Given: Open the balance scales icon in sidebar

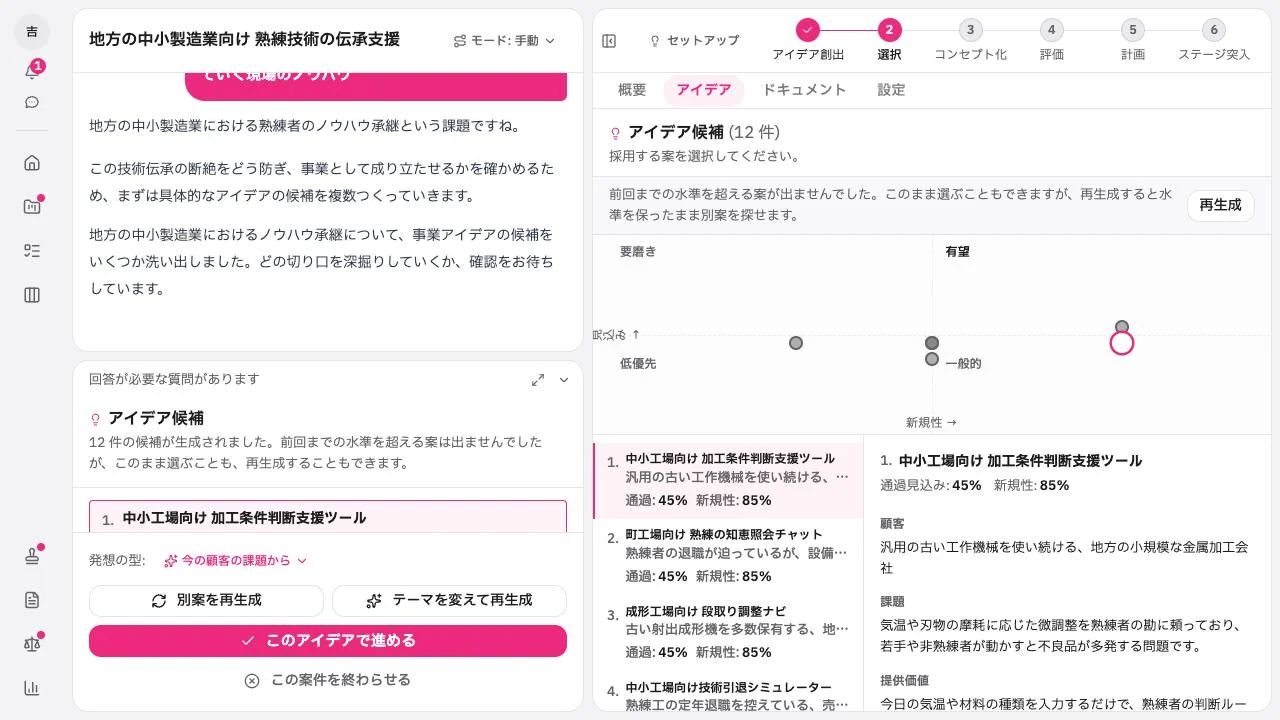Looking at the screenshot, I should tap(32, 644).
